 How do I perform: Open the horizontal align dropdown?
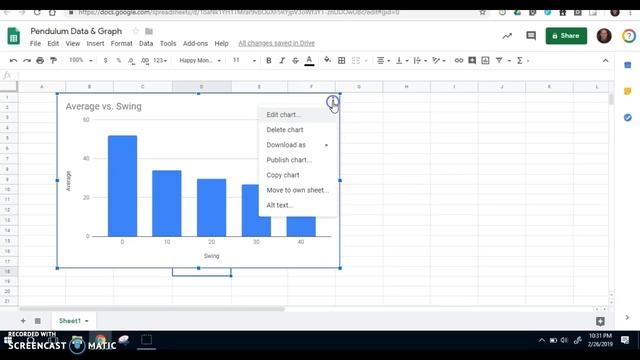(x=383, y=60)
